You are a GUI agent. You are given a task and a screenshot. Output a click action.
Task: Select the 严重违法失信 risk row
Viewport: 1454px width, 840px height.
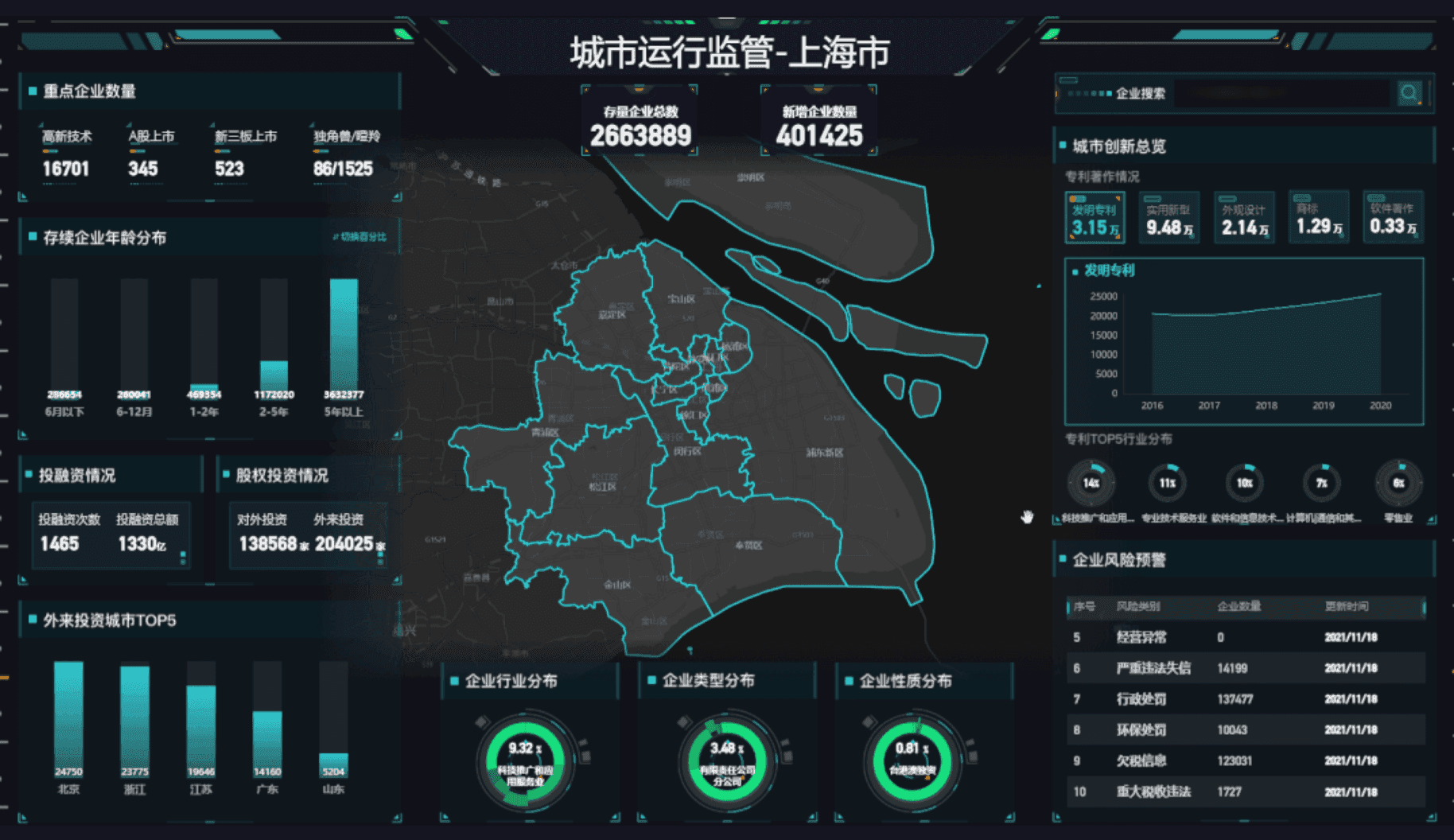(x=1246, y=668)
